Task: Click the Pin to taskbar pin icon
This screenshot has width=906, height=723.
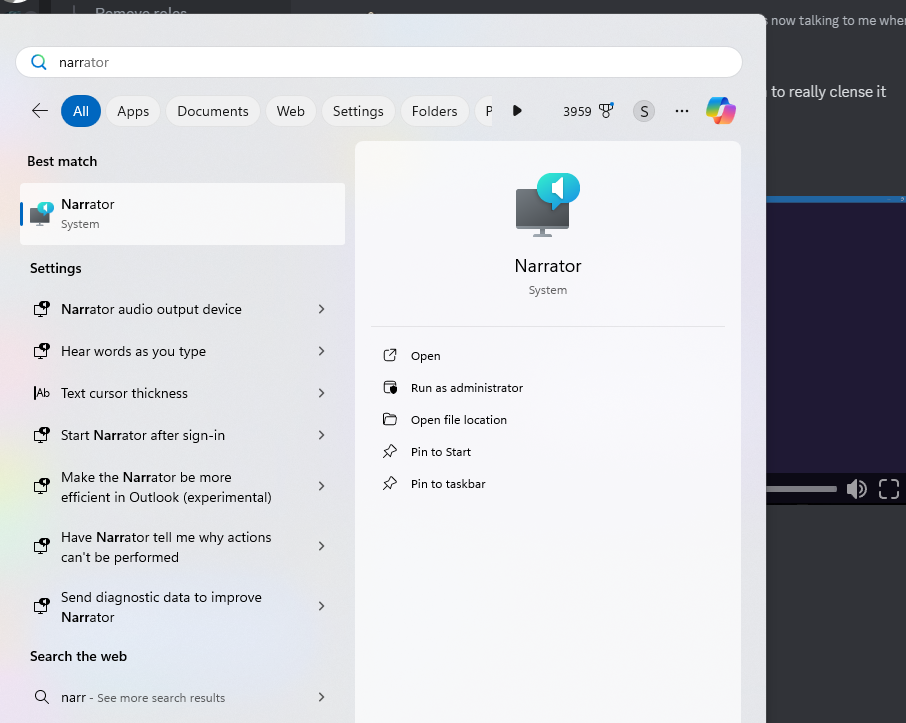Action: coord(390,483)
